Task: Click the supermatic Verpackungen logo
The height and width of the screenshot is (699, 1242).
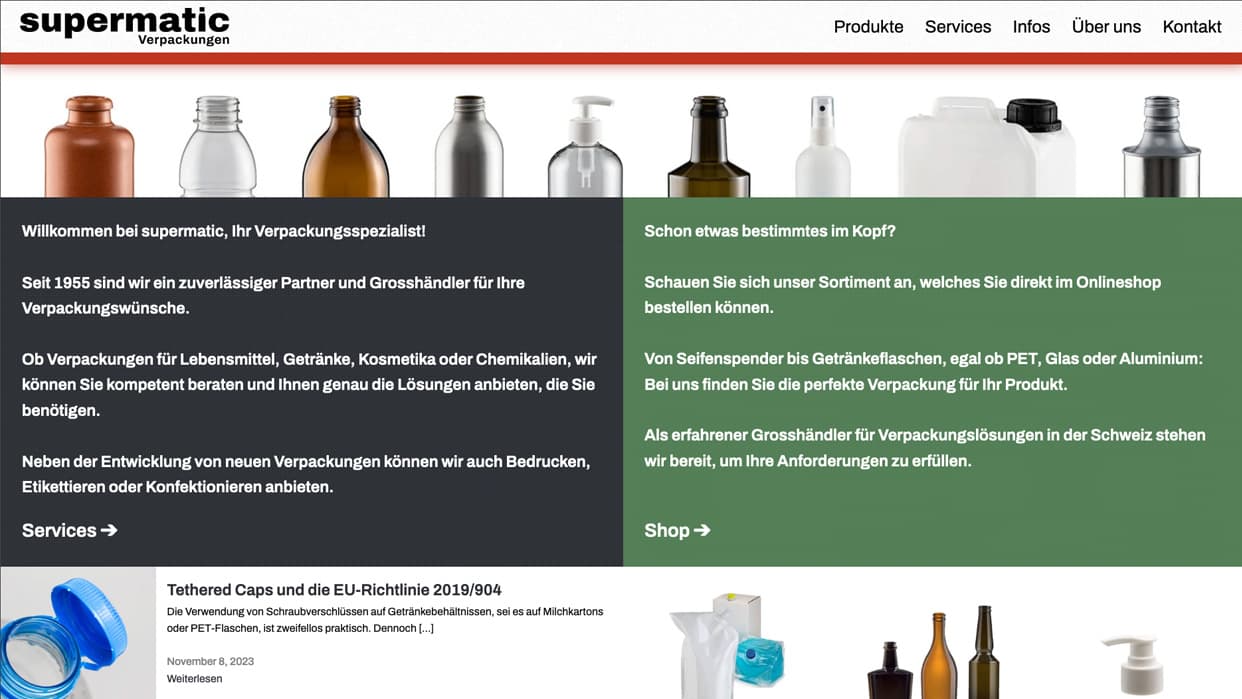Action: pyautogui.click(x=125, y=26)
